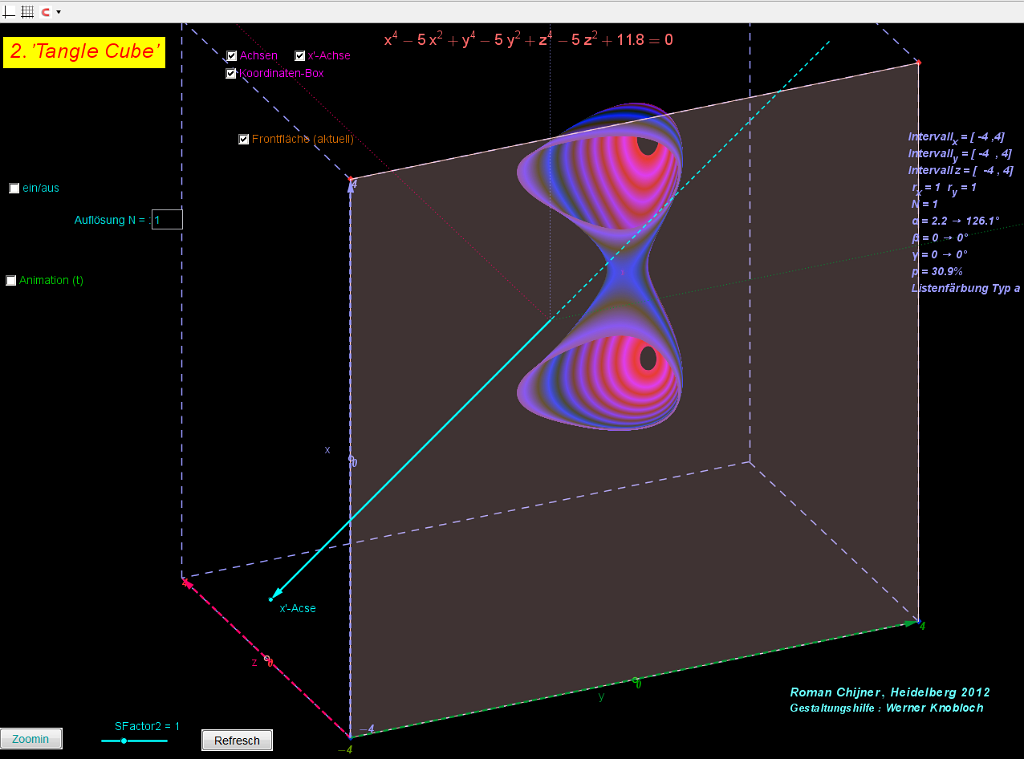Uncheck the x'-Achse checkbox

(x=300, y=56)
